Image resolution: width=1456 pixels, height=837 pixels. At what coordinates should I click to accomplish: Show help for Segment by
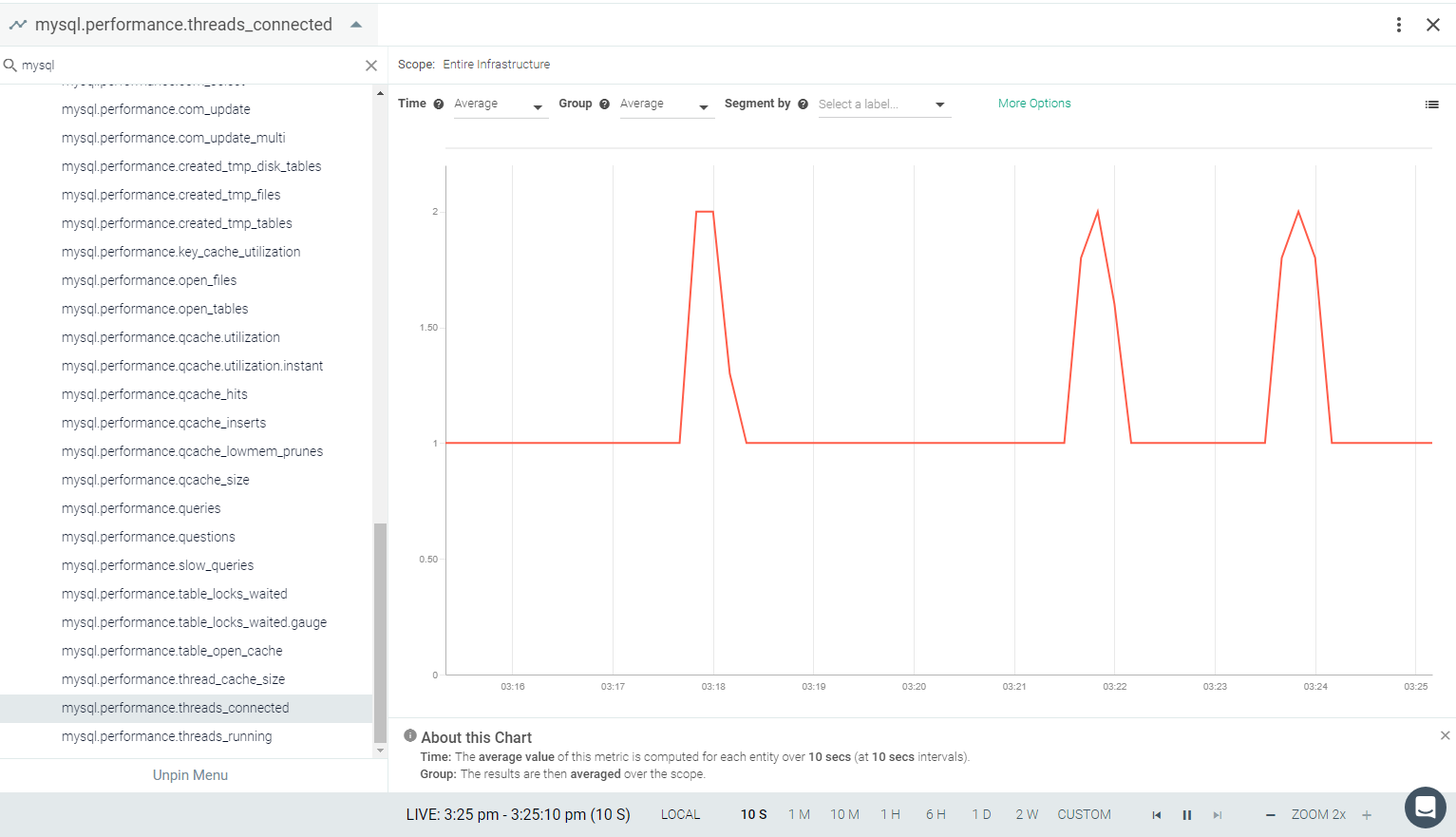pos(804,105)
